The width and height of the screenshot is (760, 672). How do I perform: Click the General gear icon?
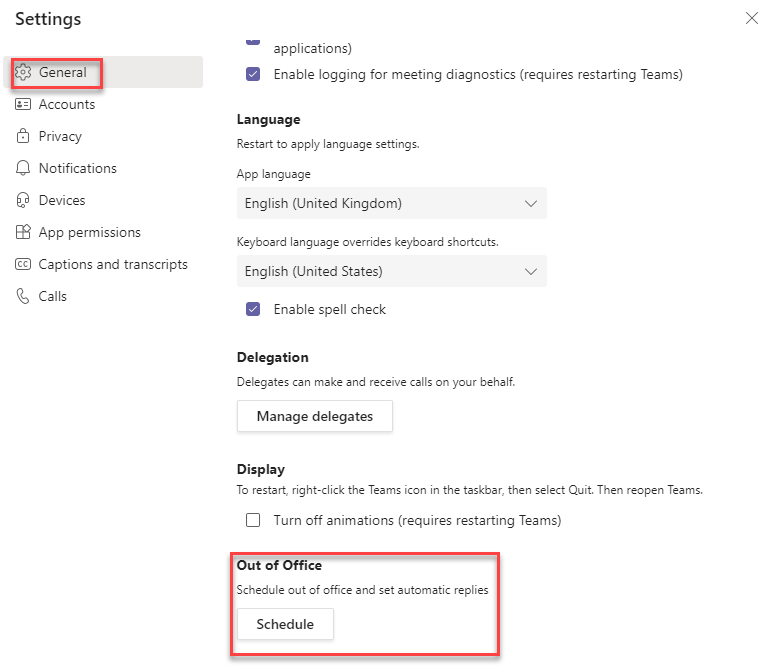pos(23,73)
